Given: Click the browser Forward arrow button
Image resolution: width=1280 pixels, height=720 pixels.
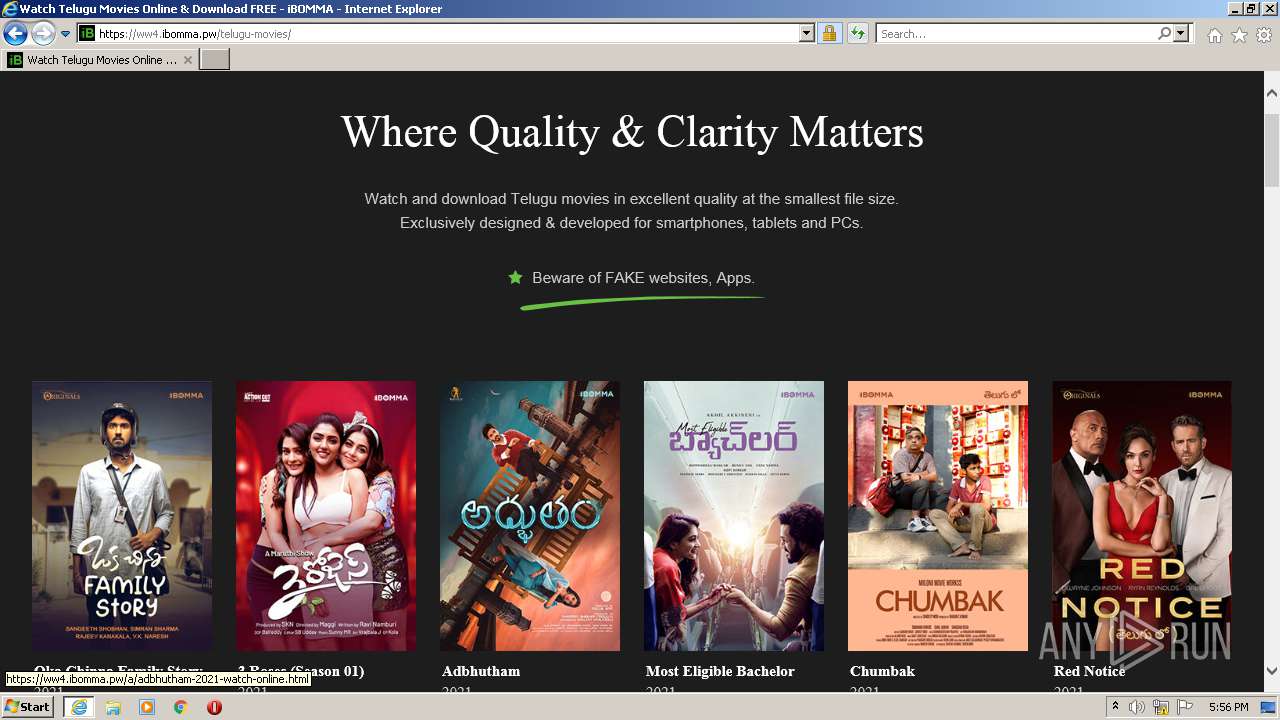Looking at the screenshot, I should point(43,34).
